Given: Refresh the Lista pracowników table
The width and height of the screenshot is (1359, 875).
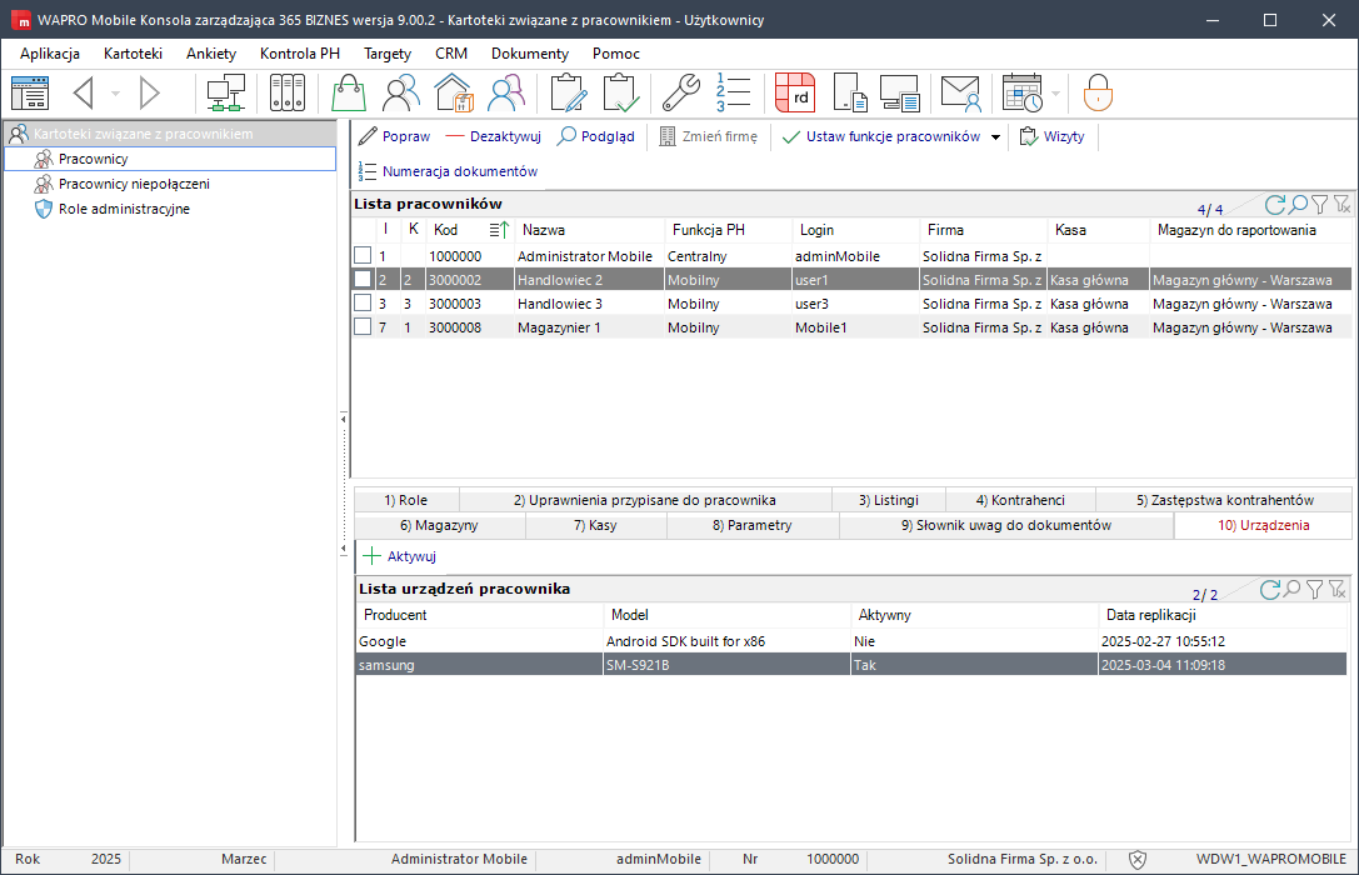Looking at the screenshot, I should pyautogui.click(x=1274, y=205).
